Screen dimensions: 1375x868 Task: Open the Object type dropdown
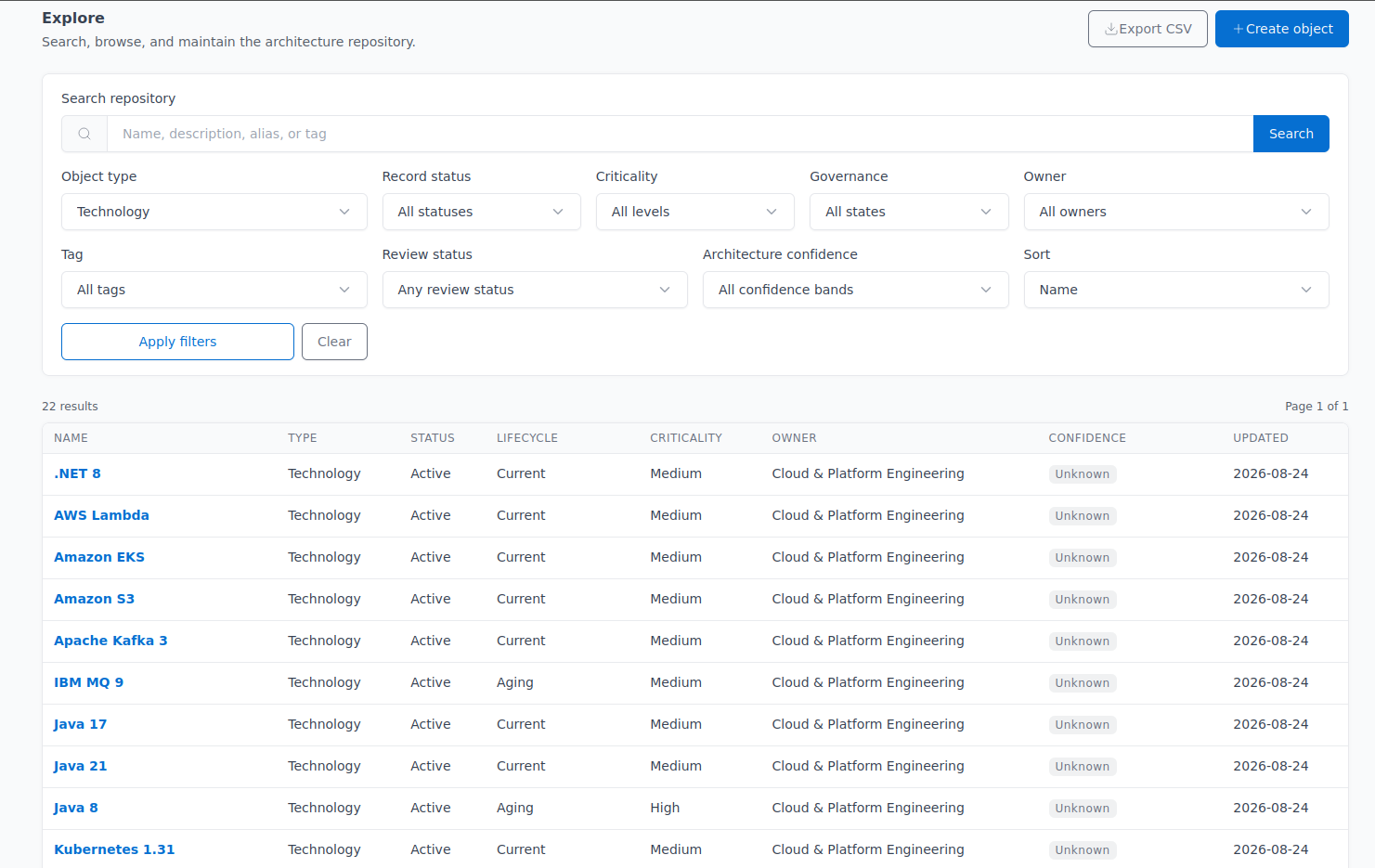tap(214, 212)
